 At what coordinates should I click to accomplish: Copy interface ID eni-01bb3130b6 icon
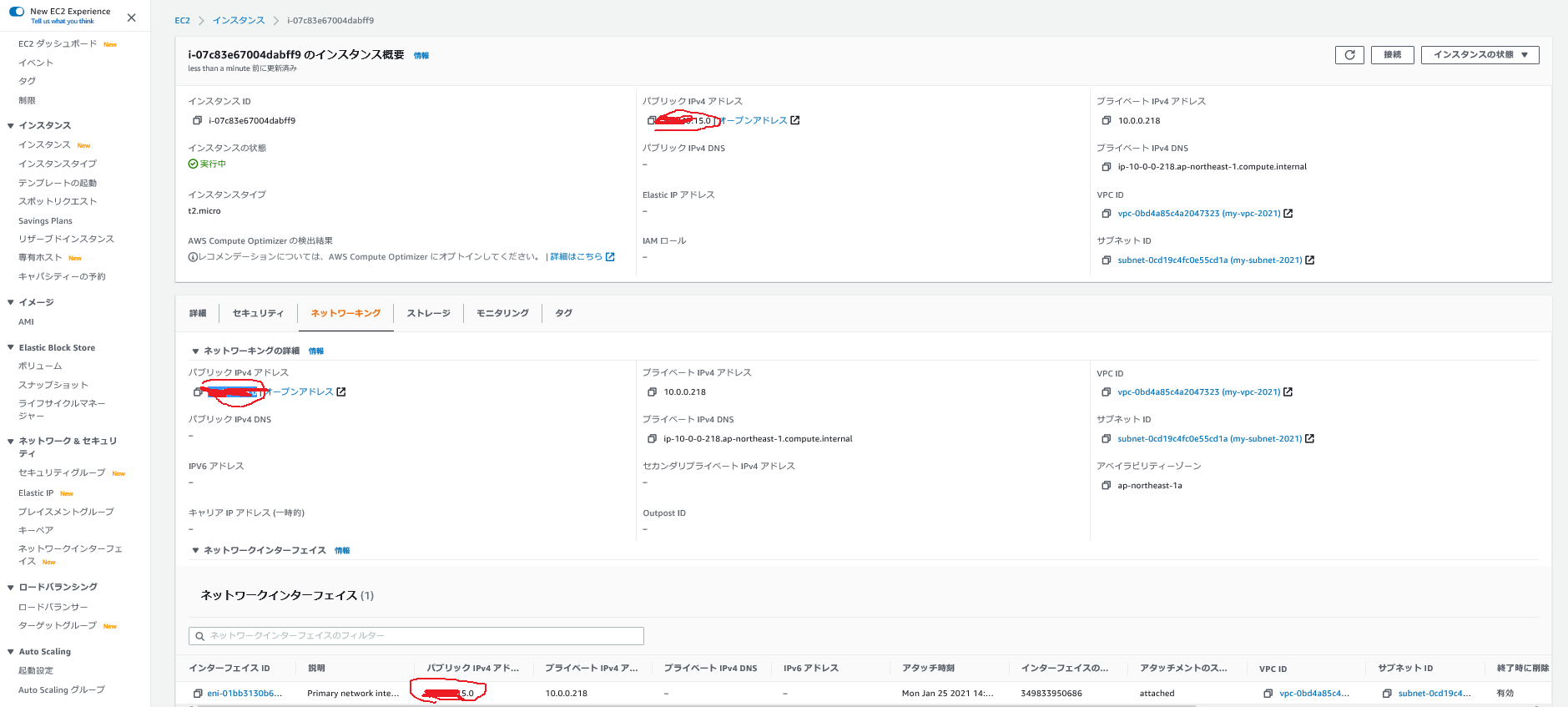tap(198, 694)
